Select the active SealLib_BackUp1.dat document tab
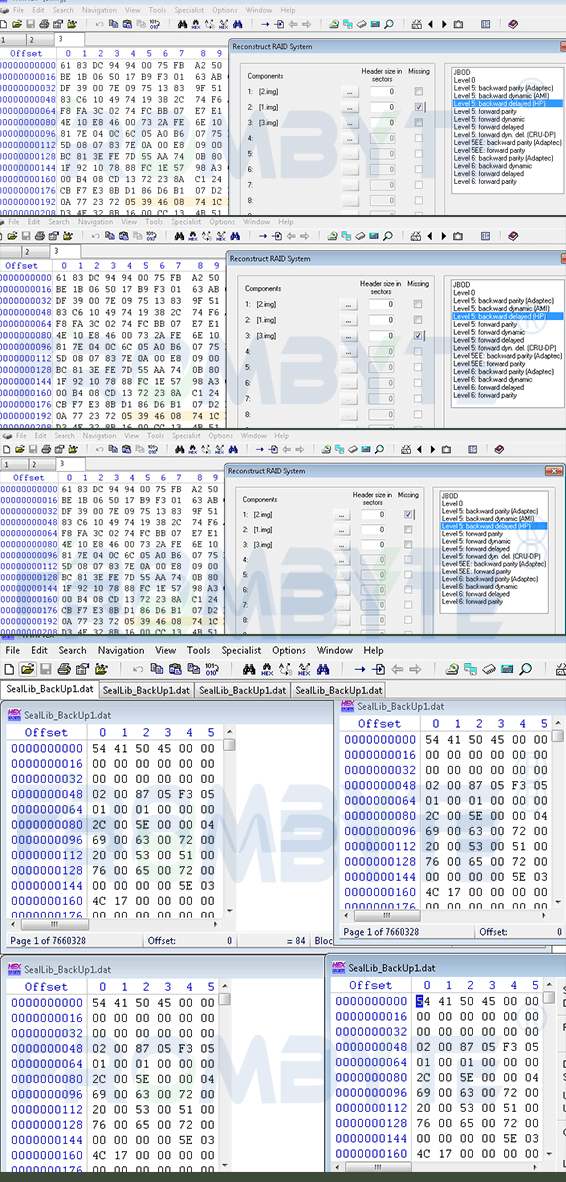566x1182 pixels. [x=49, y=690]
